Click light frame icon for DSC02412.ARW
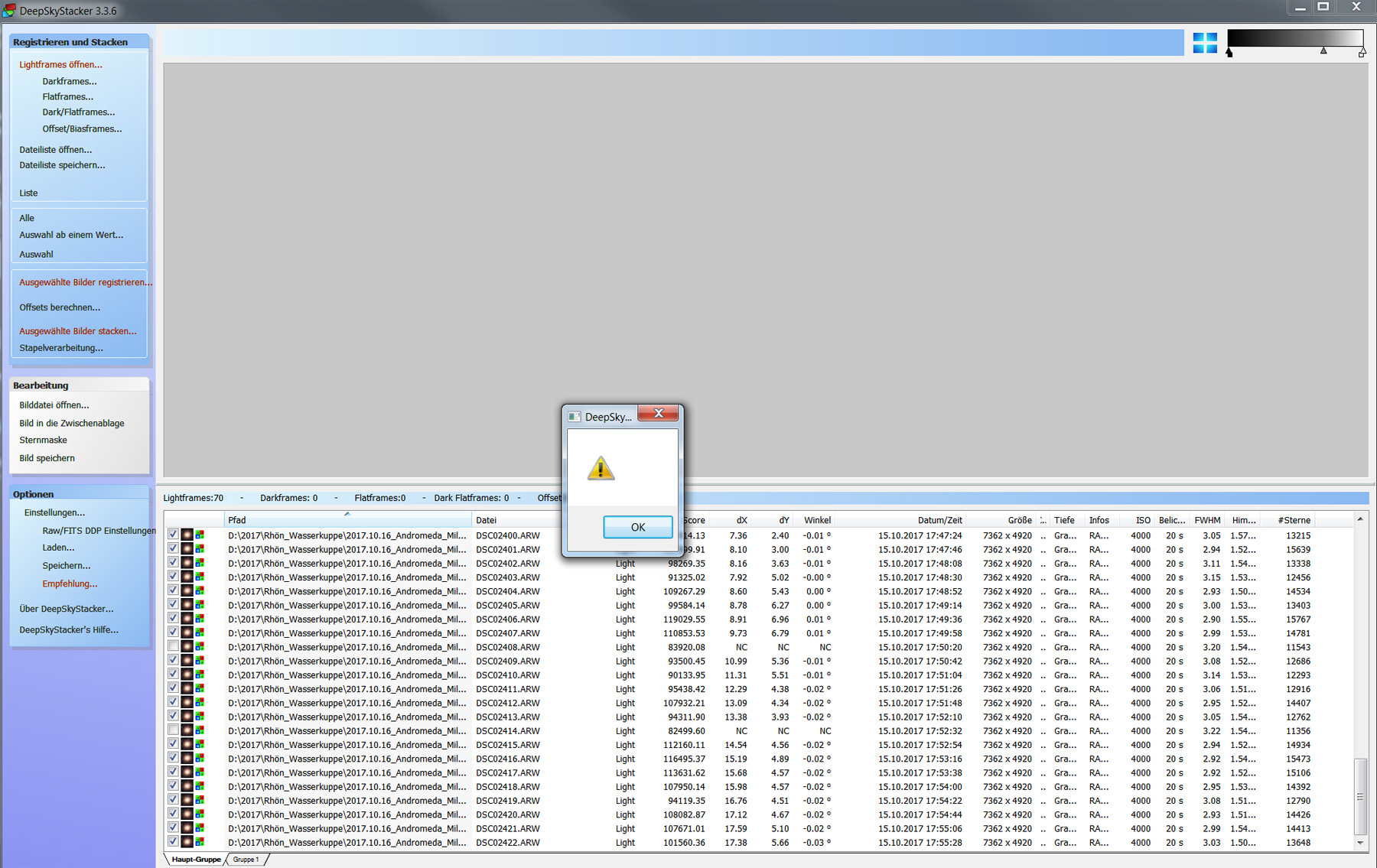 [x=187, y=703]
